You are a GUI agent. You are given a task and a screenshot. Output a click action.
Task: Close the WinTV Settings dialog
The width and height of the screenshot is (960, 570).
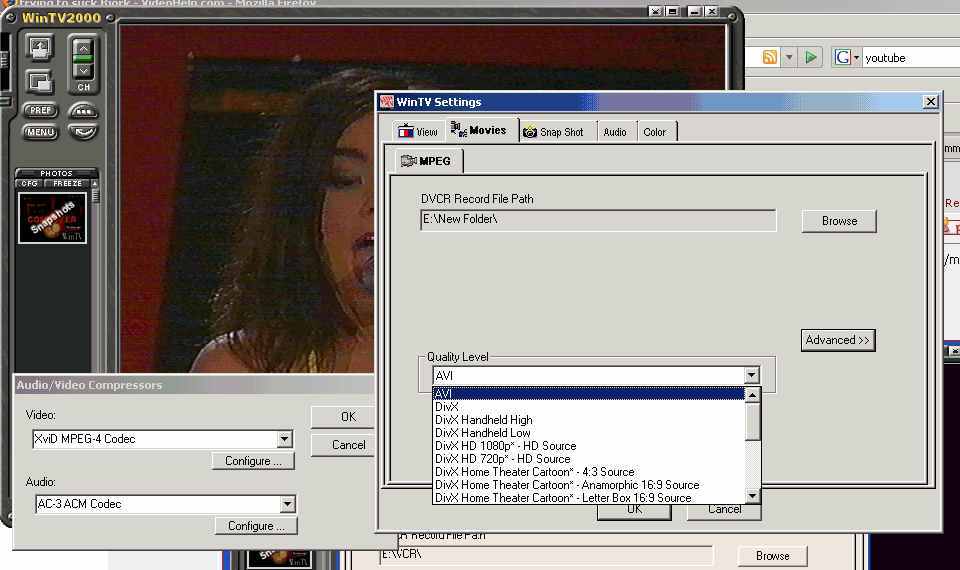[930, 102]
